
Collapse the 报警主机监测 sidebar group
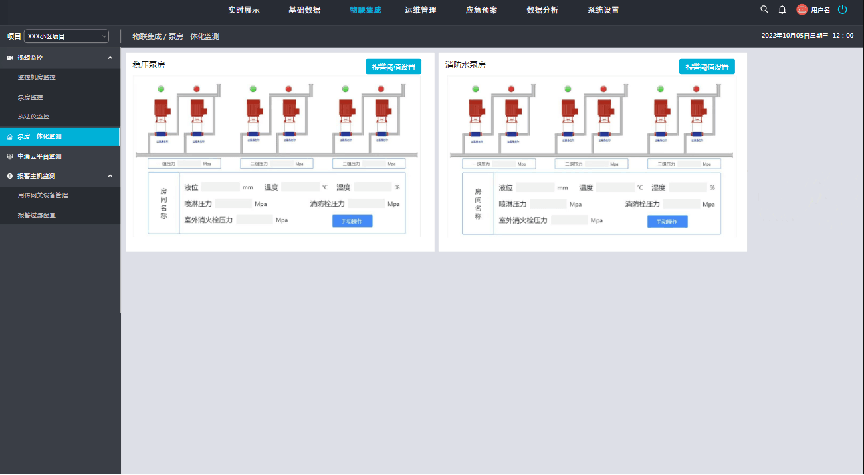[110, 176]
